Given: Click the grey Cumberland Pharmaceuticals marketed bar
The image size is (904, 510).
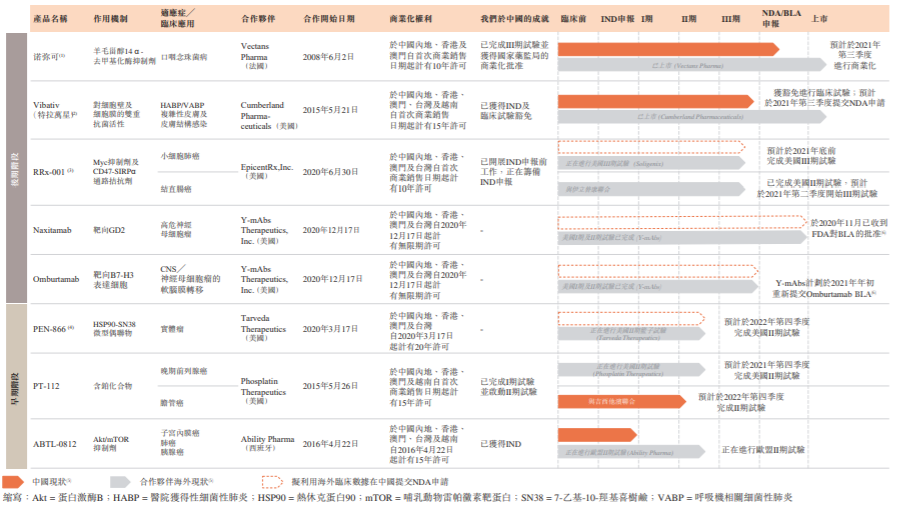Looking at the screenshot, I should tap(692, 116).
